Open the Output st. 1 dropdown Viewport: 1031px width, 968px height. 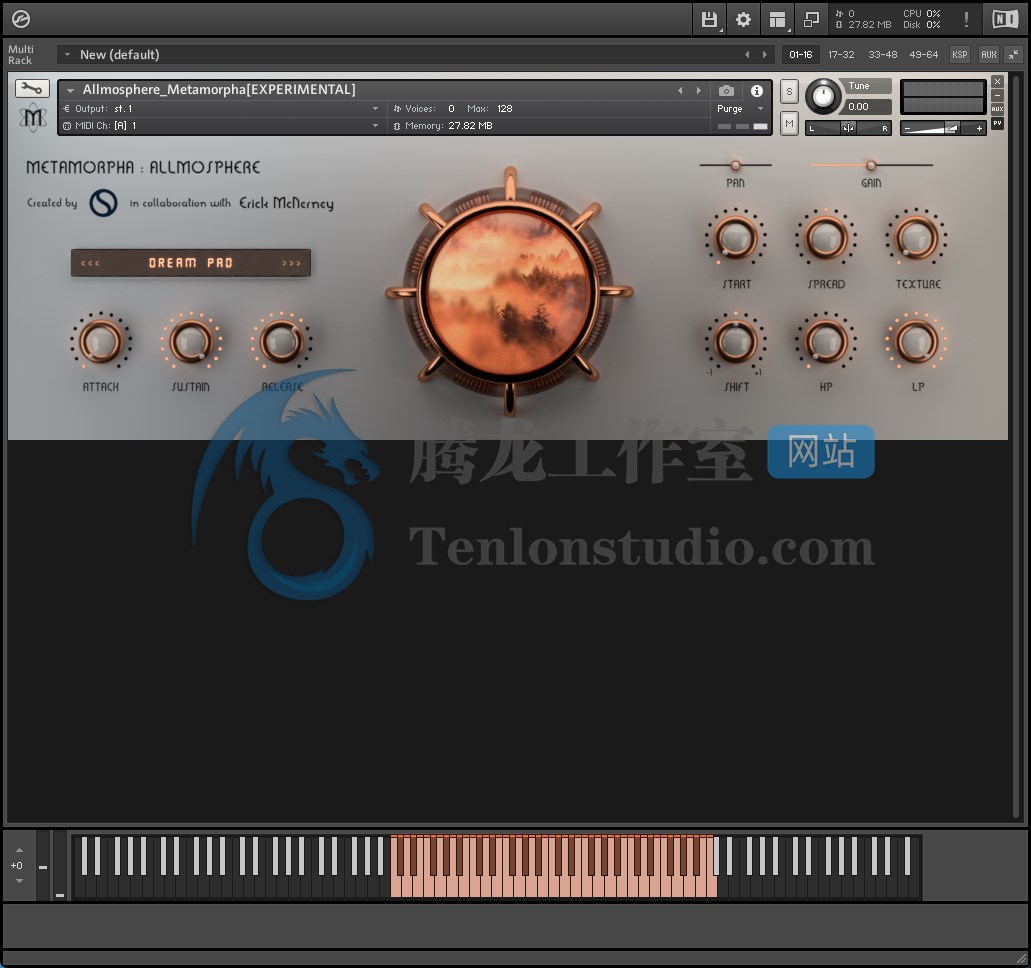(220, 109)
